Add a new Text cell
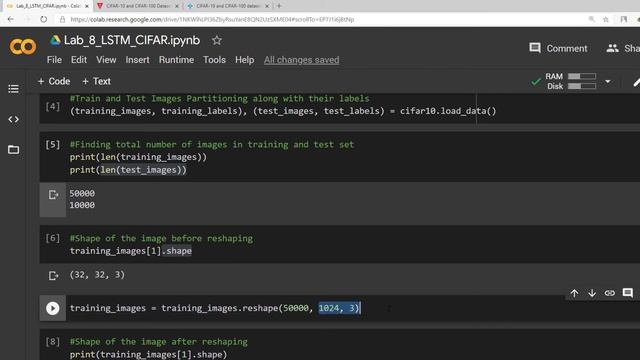 point(96,81)
